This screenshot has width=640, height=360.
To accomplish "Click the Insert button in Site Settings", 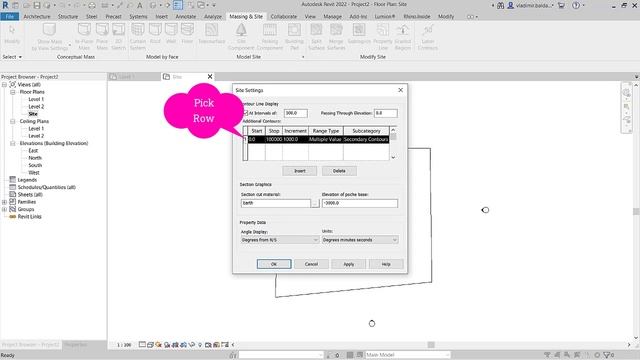I will (300, 171).
